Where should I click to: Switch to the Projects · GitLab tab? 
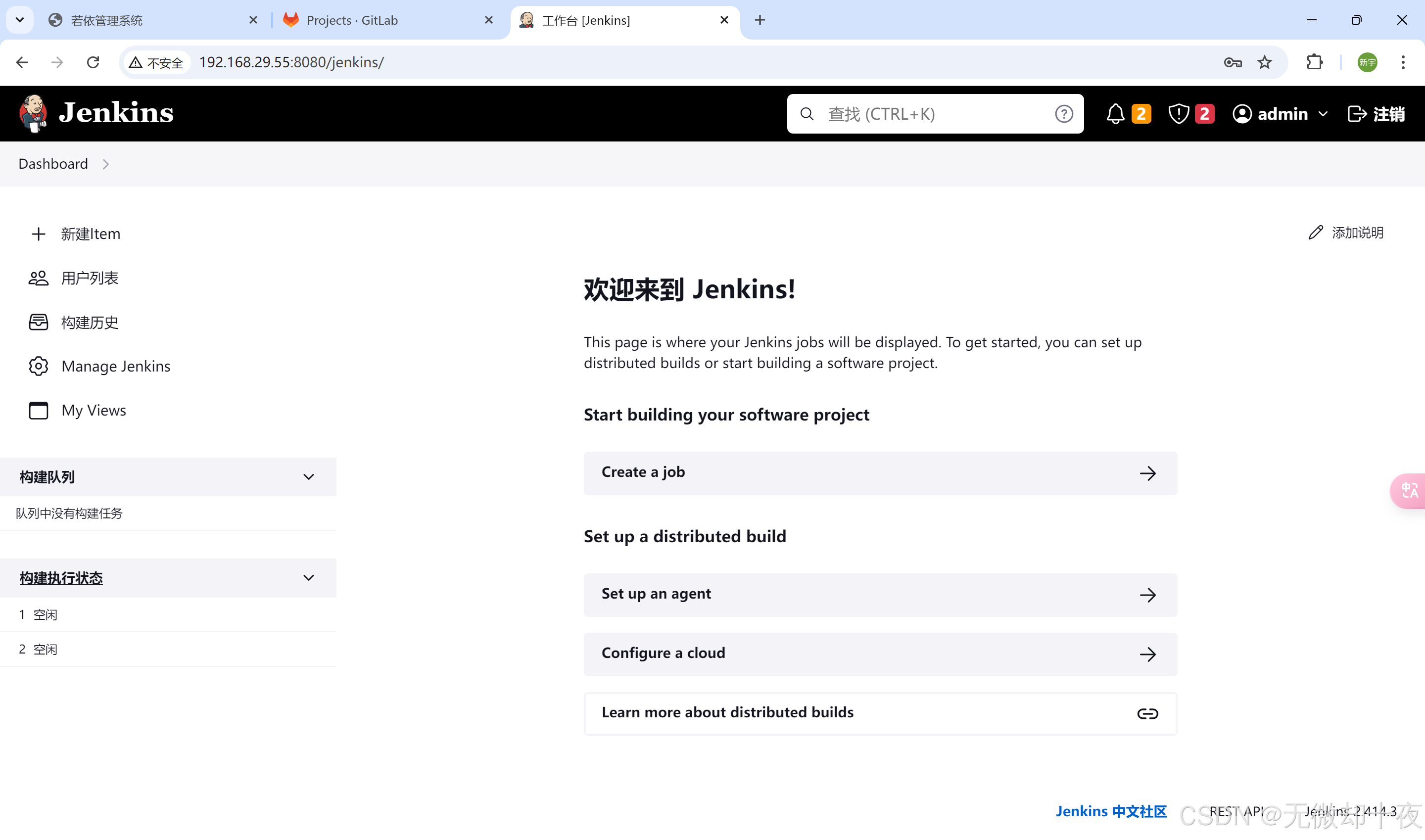coord(352,20)
